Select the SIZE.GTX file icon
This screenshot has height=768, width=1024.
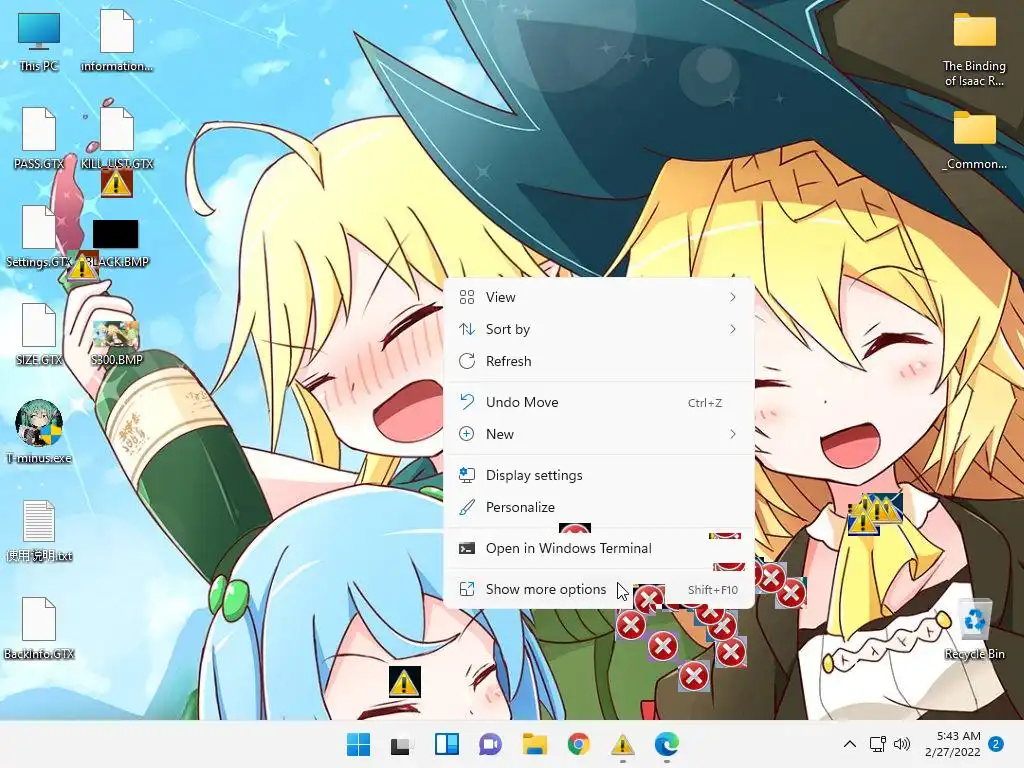[39, 334]
